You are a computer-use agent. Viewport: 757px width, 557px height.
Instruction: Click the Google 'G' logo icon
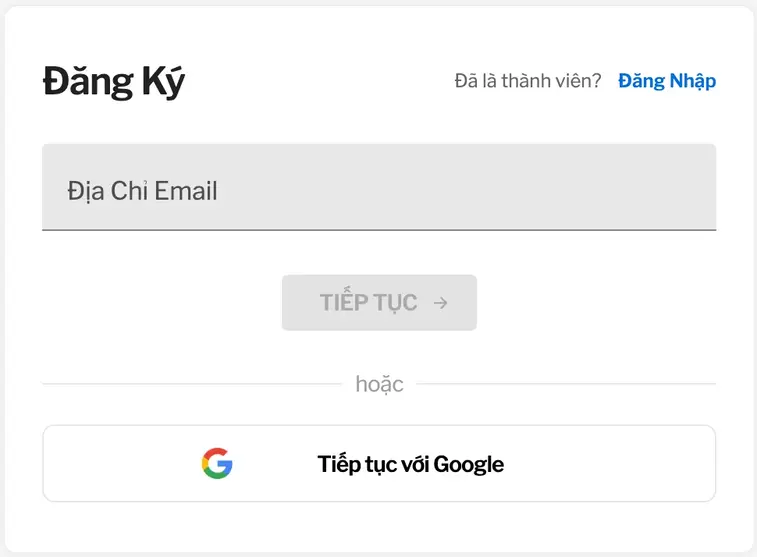[x=217, y=463]
